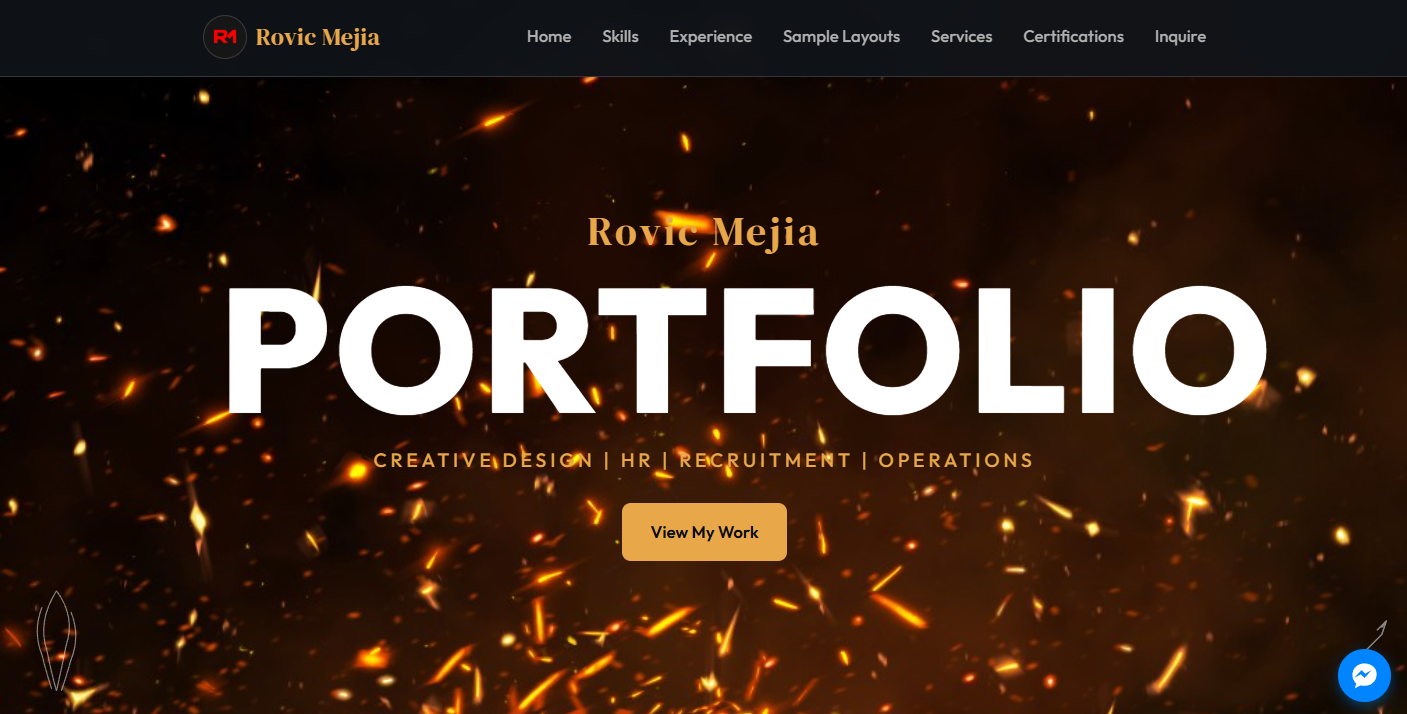Screen dimensions: 1407x714
Task: Click the RECRUITMENT word in tagline
Action: (765, 461)
